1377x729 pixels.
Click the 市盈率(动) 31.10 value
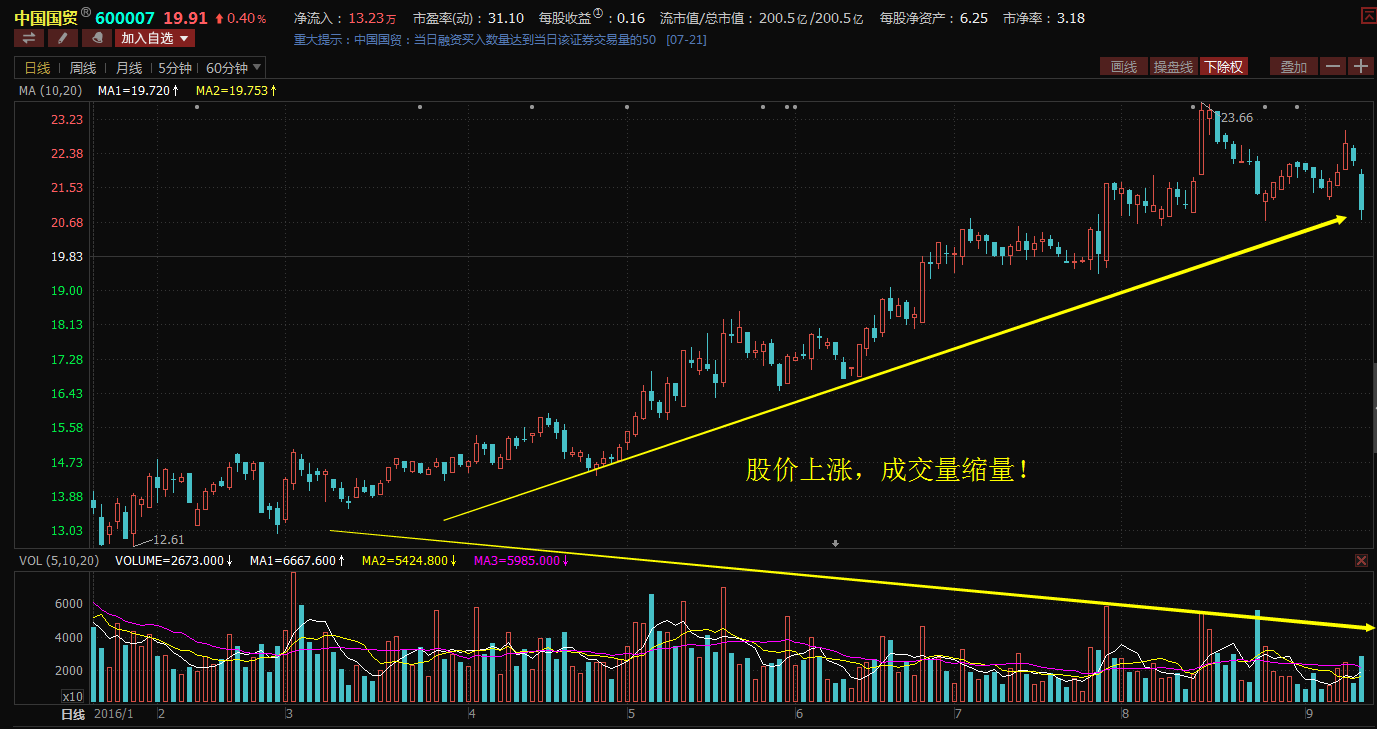(x=506, y=18)
